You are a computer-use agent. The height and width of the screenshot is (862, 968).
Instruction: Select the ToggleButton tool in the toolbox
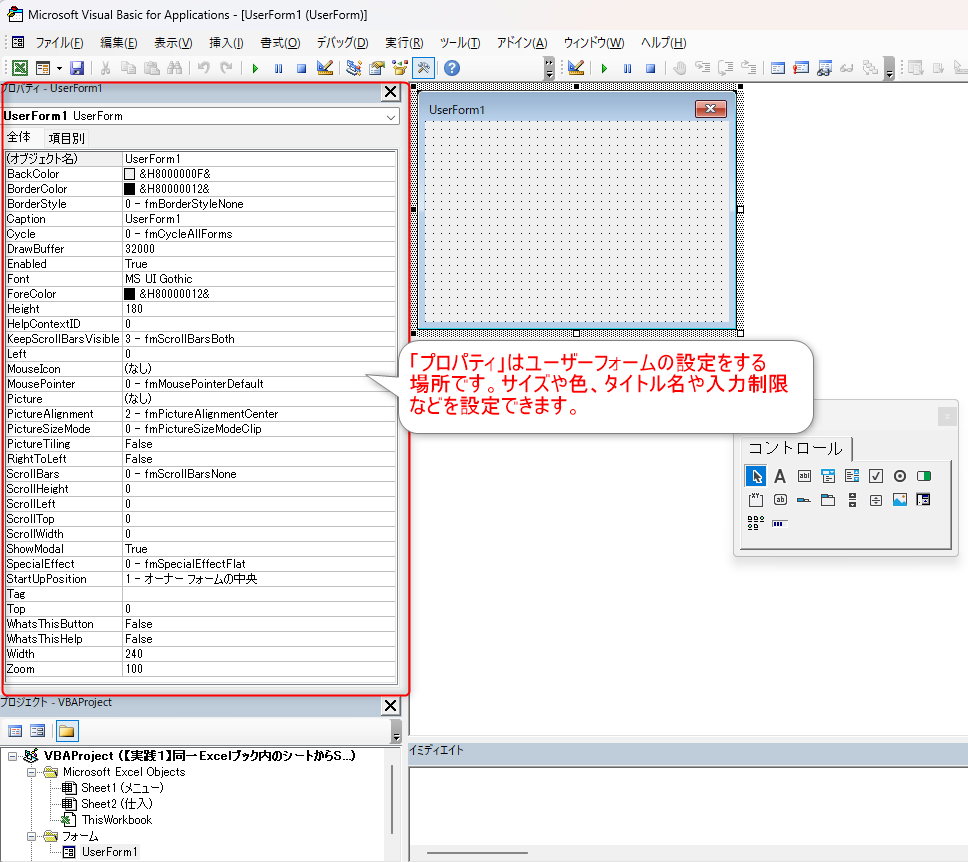(x=924, y=476)
